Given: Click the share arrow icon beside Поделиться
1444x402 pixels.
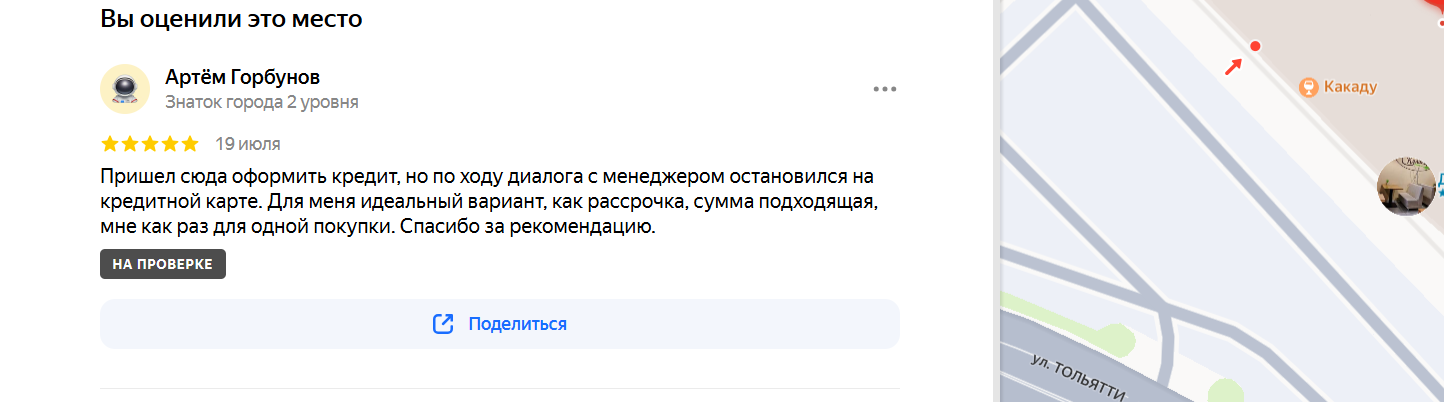Looking at the screenshot, I should pos(443,324).
